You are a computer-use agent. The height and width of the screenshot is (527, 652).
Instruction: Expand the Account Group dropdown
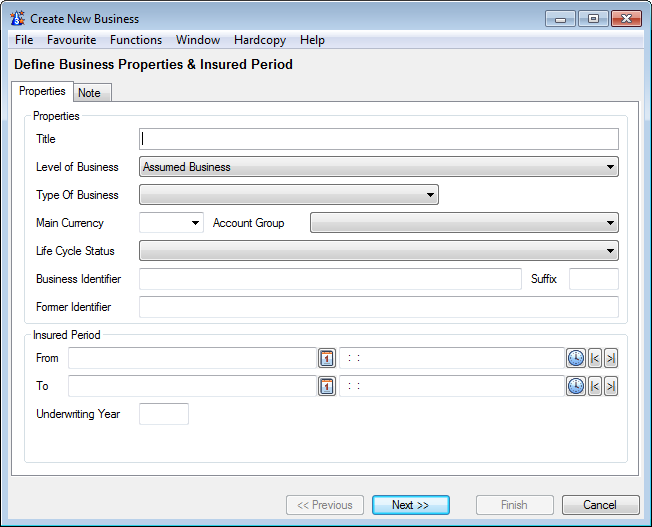coord(610,223)
